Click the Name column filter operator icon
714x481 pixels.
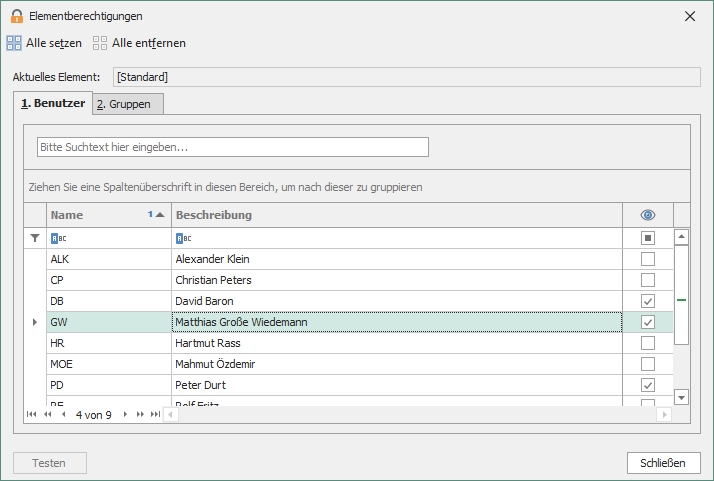coord(56,238)
